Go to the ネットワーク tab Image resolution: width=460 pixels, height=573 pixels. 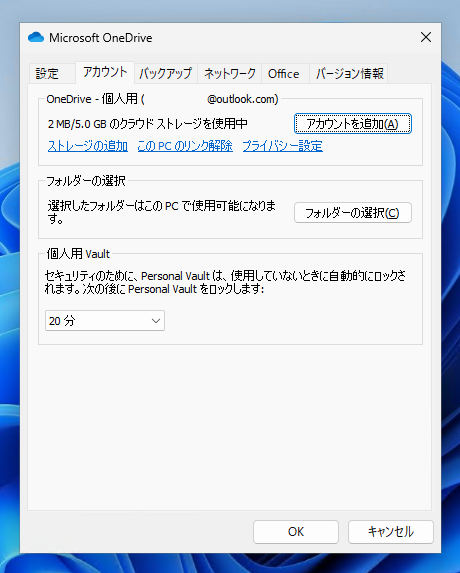[229, 73]
